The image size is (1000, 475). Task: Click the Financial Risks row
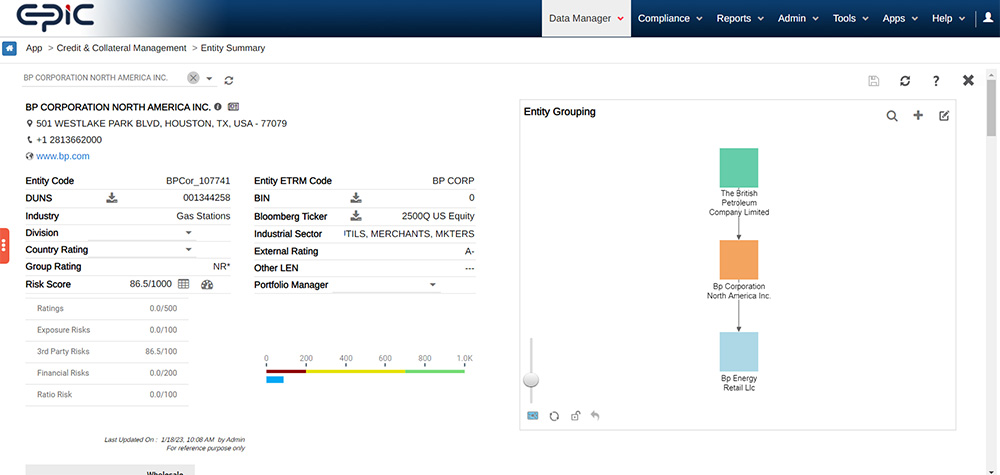click(x=107, y=373)
